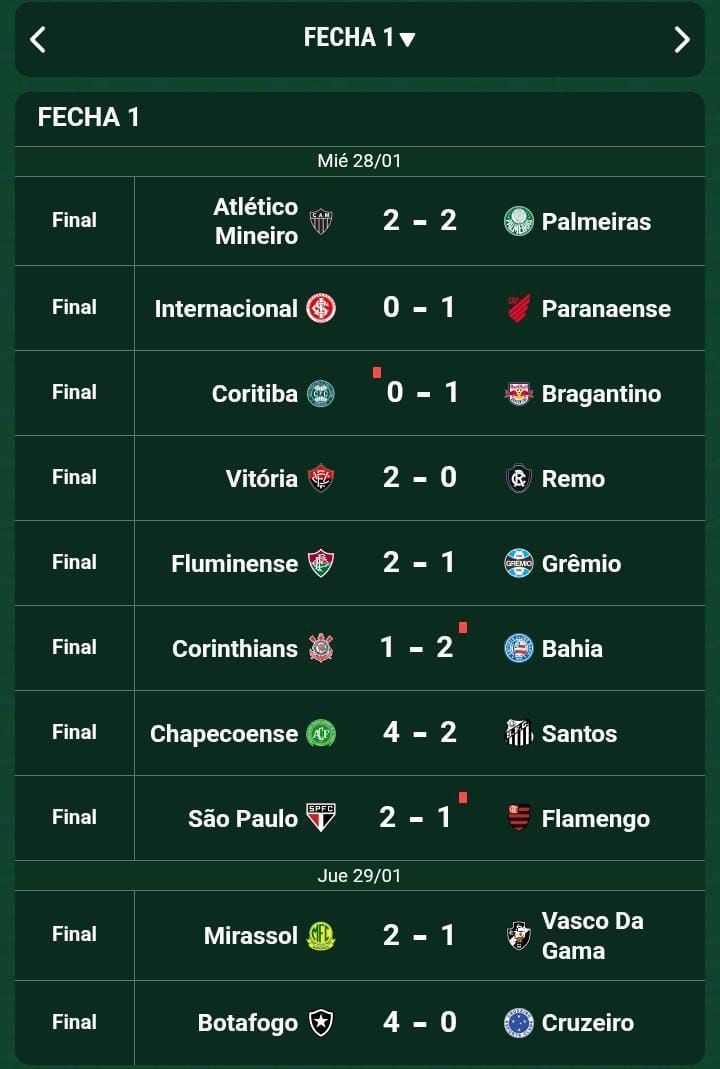Click the Bragantino Red Bull logo

pyautogui.click(x=518, y=393)
